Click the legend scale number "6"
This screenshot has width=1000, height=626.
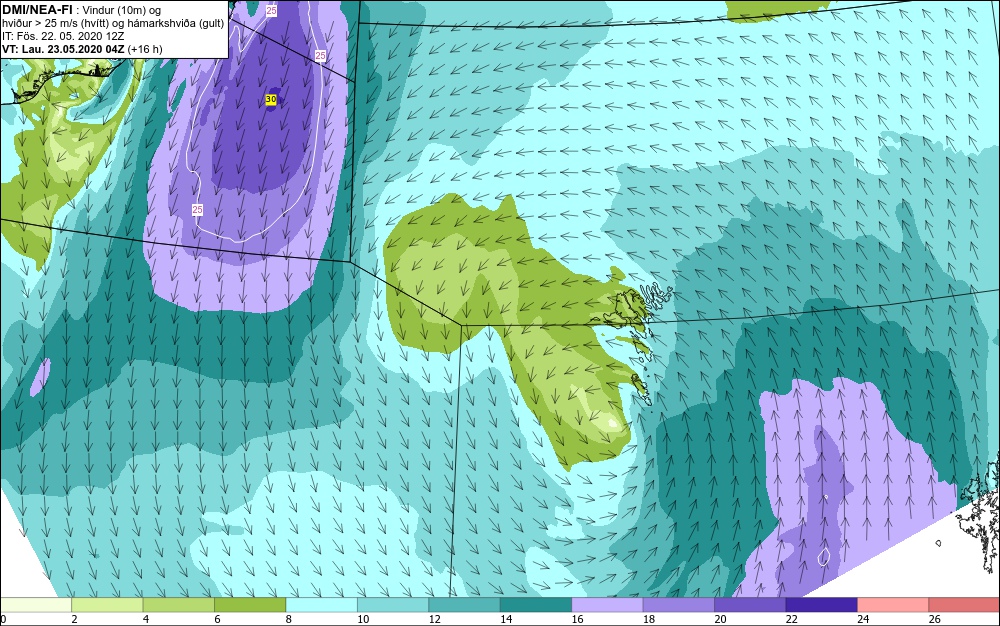point(217,619)
